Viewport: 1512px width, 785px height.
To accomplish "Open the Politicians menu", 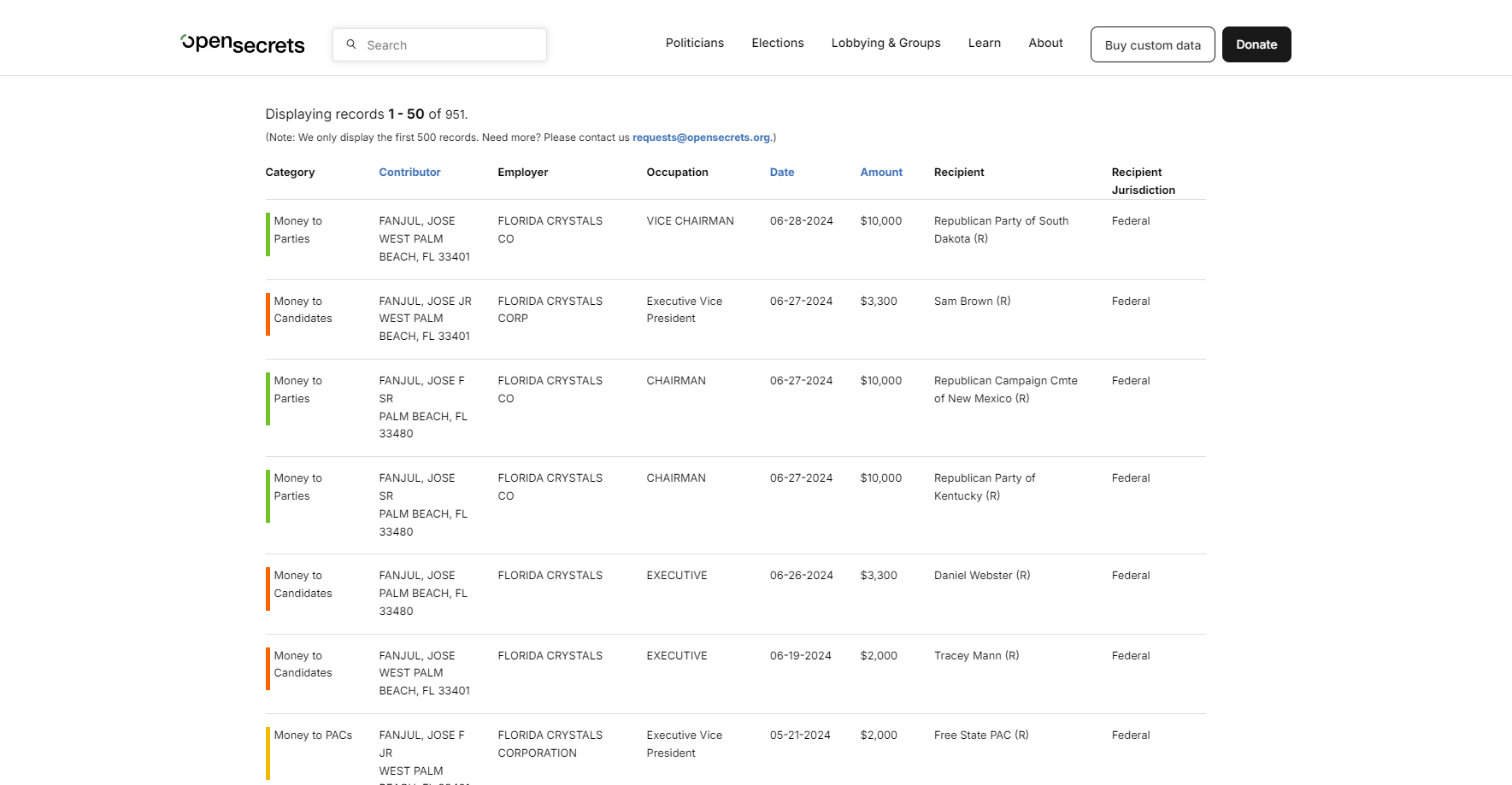I will click(x=694, y=43).
